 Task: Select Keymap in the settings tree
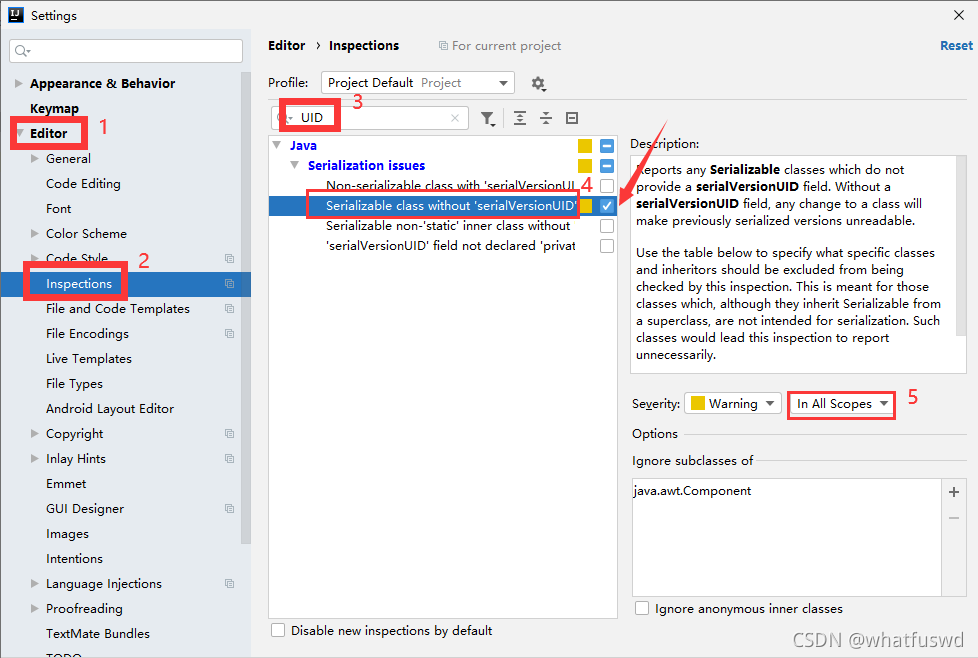coord(54,109)
